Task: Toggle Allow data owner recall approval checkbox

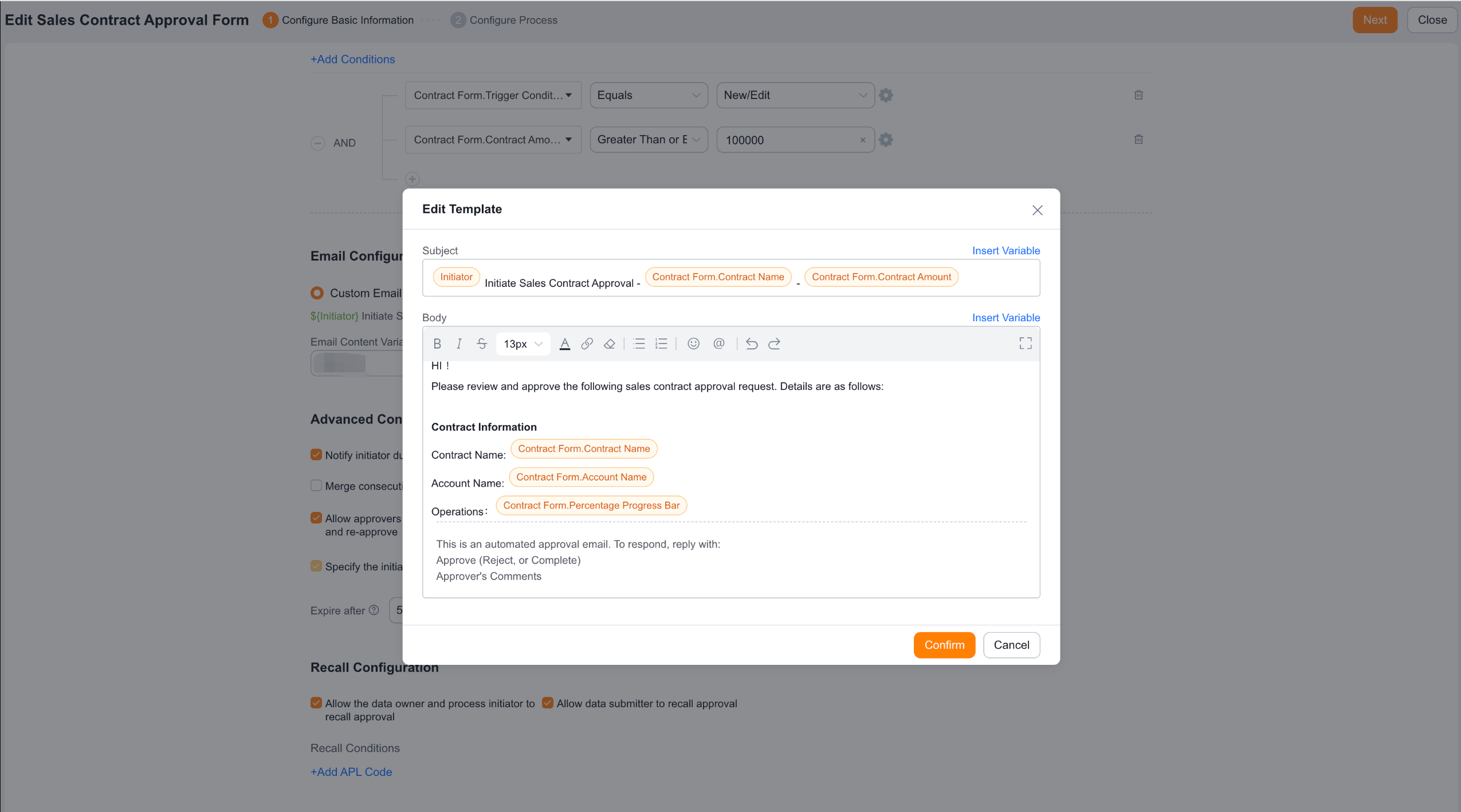Action: [316, 703]
